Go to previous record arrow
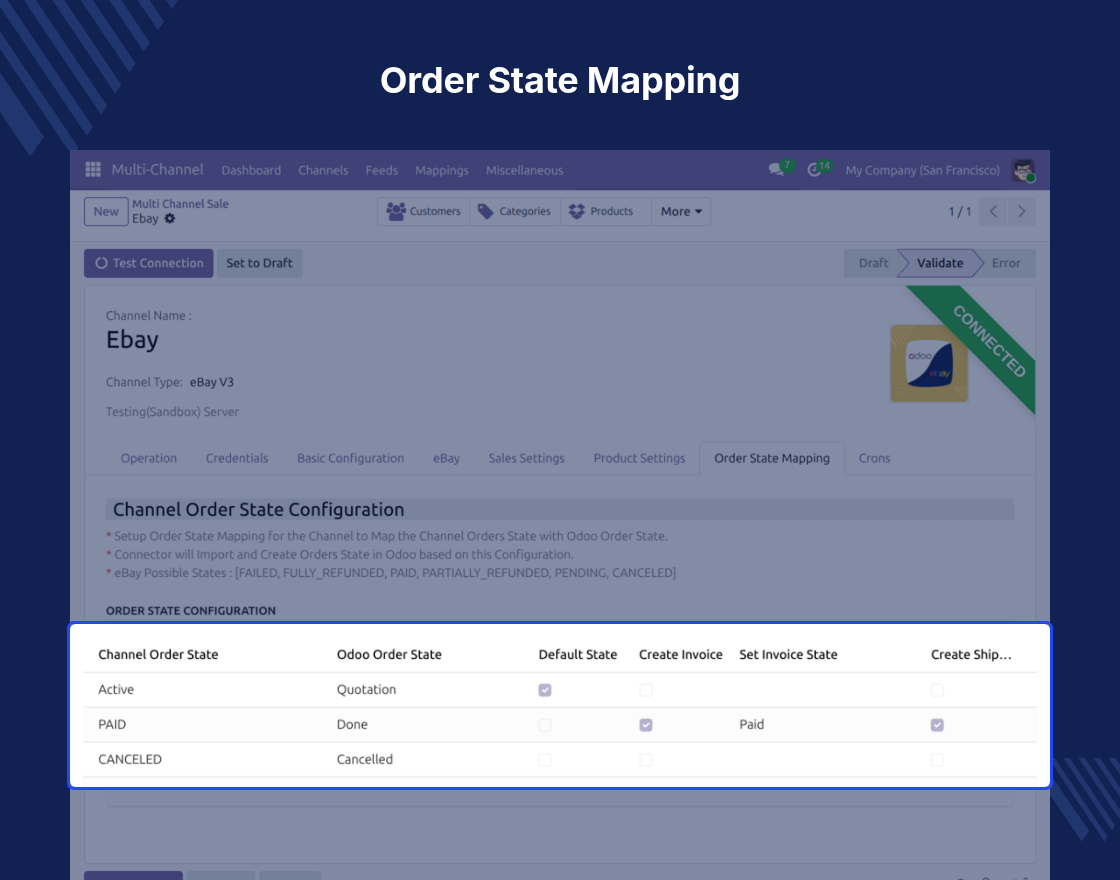Viewport: 1120px width, 880px height. 993,211
